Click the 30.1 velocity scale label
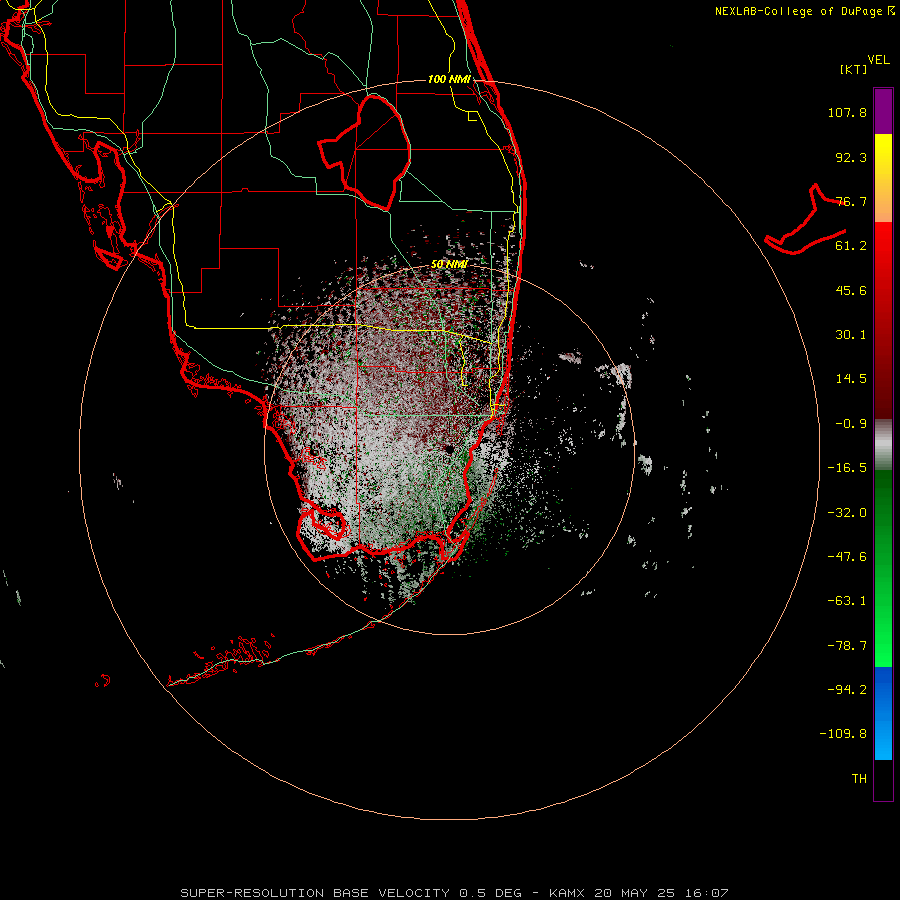Screen dimensions: 900x900 [851, 335]
